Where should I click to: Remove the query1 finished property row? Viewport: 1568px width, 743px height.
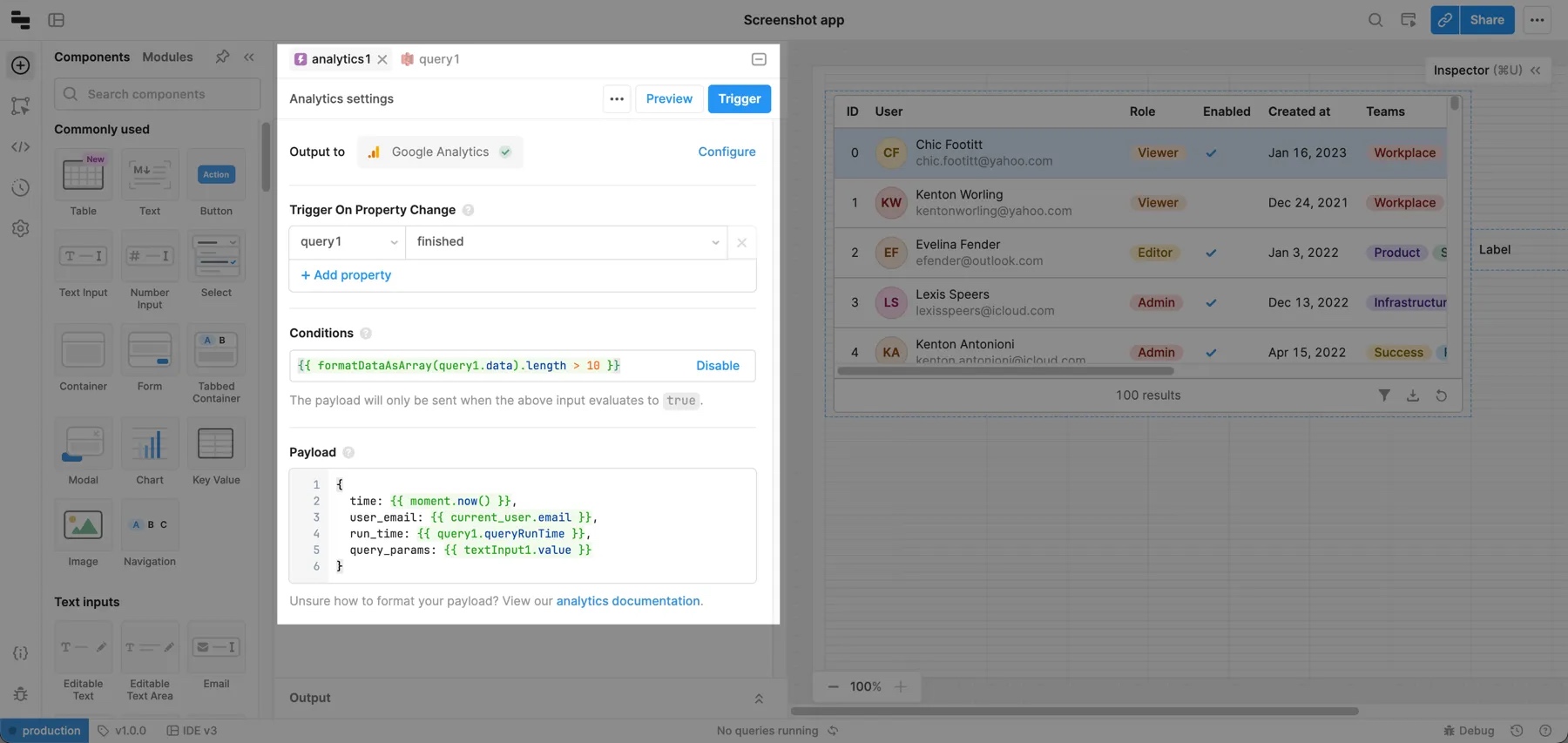click(742, 242)
